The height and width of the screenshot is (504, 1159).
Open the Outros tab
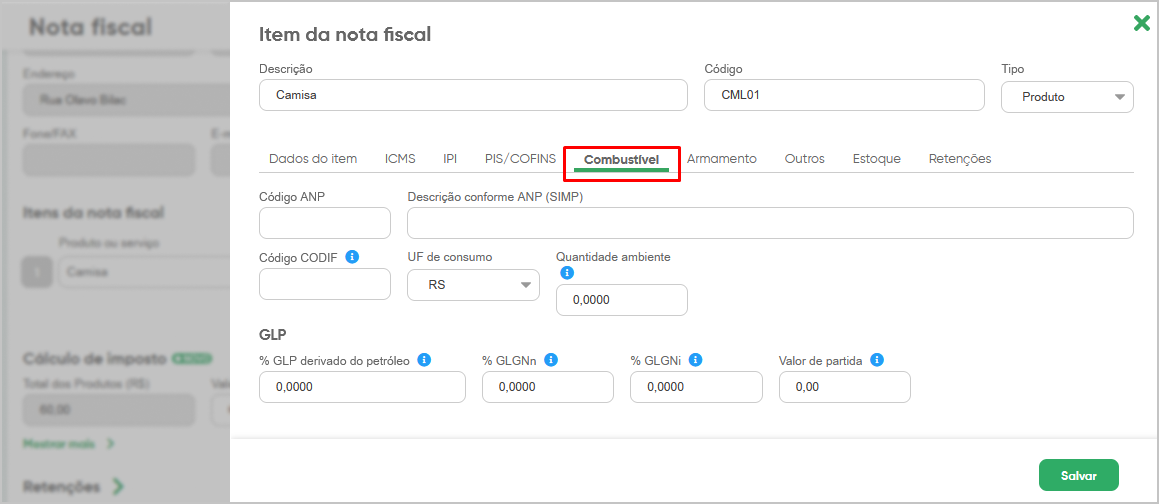tap(804, 159)
